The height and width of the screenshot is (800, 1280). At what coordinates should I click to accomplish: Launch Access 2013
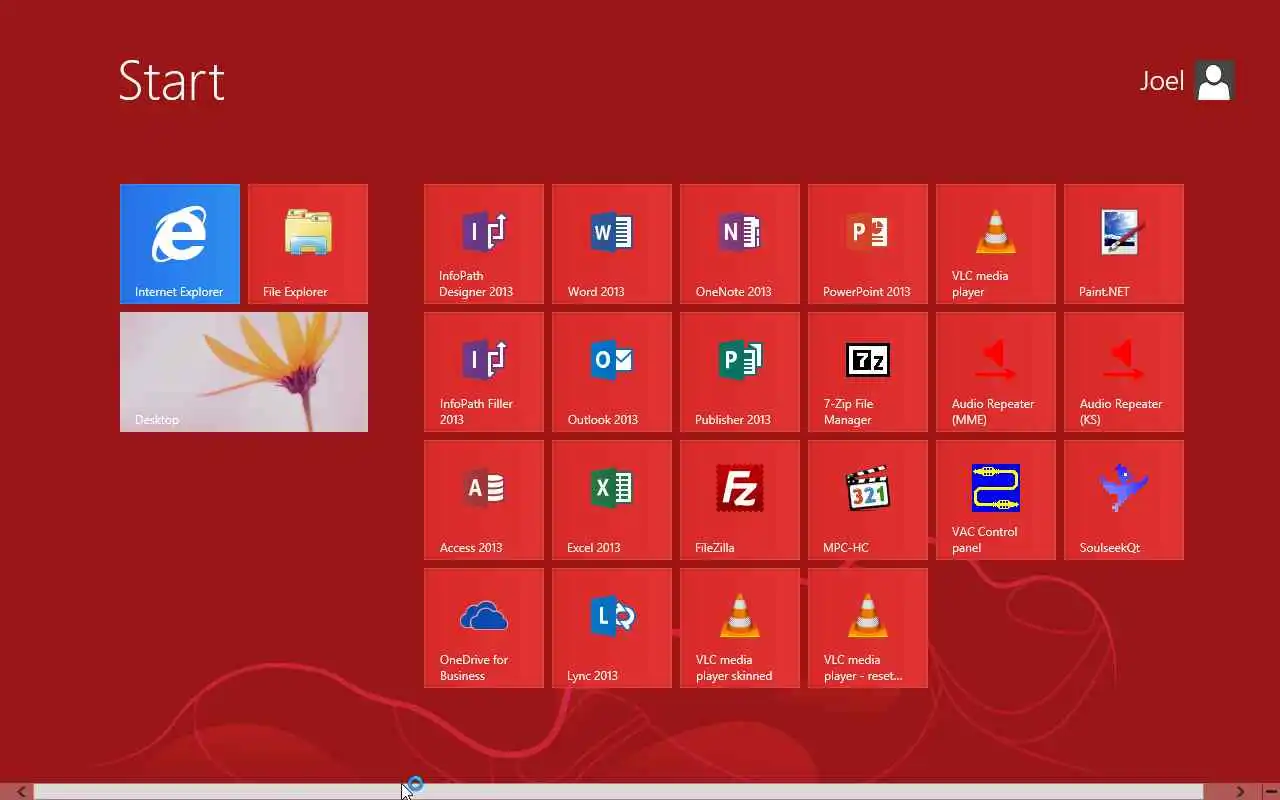click(484, 500)
